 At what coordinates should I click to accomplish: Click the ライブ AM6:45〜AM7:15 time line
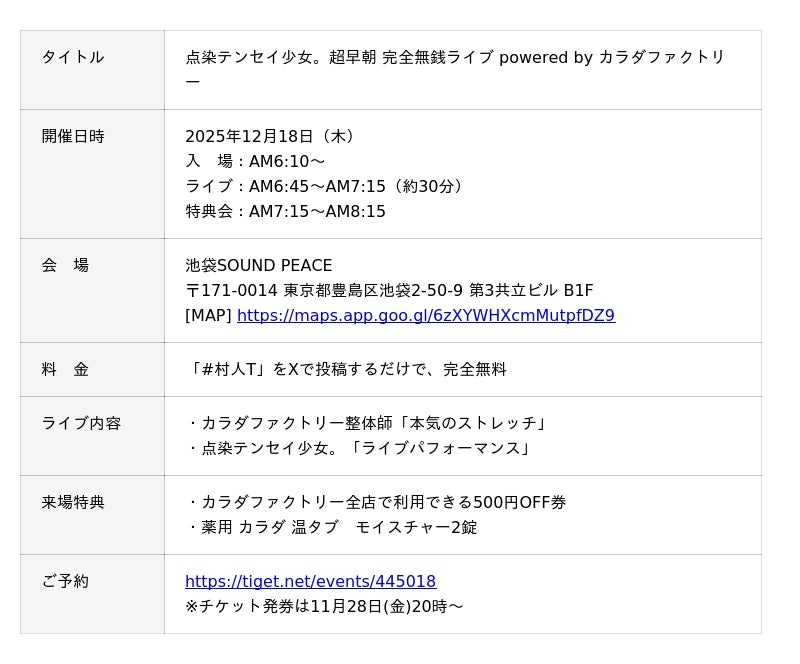(326, 187)
